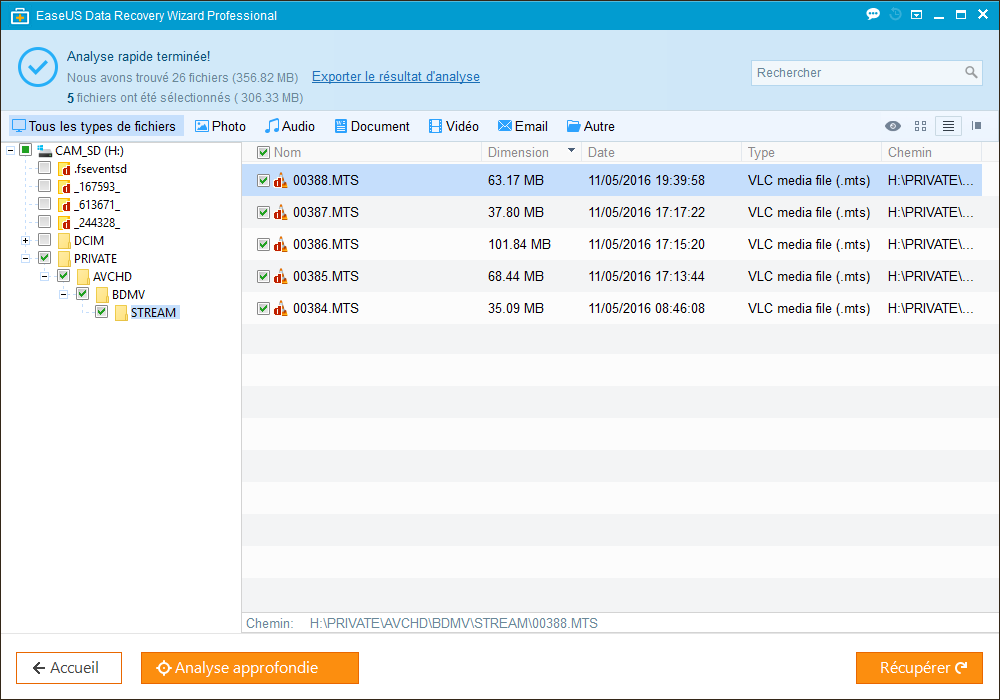
Task: Uncheck the 00387.MTS file checkbox
Action: coord(263,213)
